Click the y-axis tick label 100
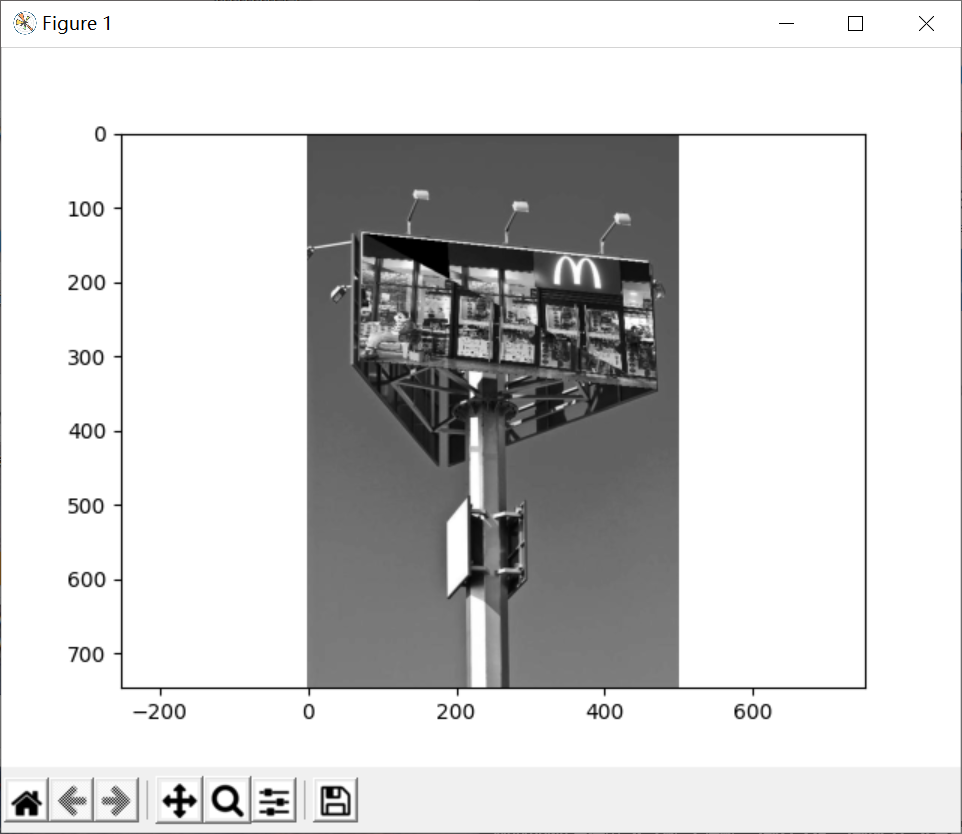Image resolution: width=962 pixels, height=834 pixels. 87,209
